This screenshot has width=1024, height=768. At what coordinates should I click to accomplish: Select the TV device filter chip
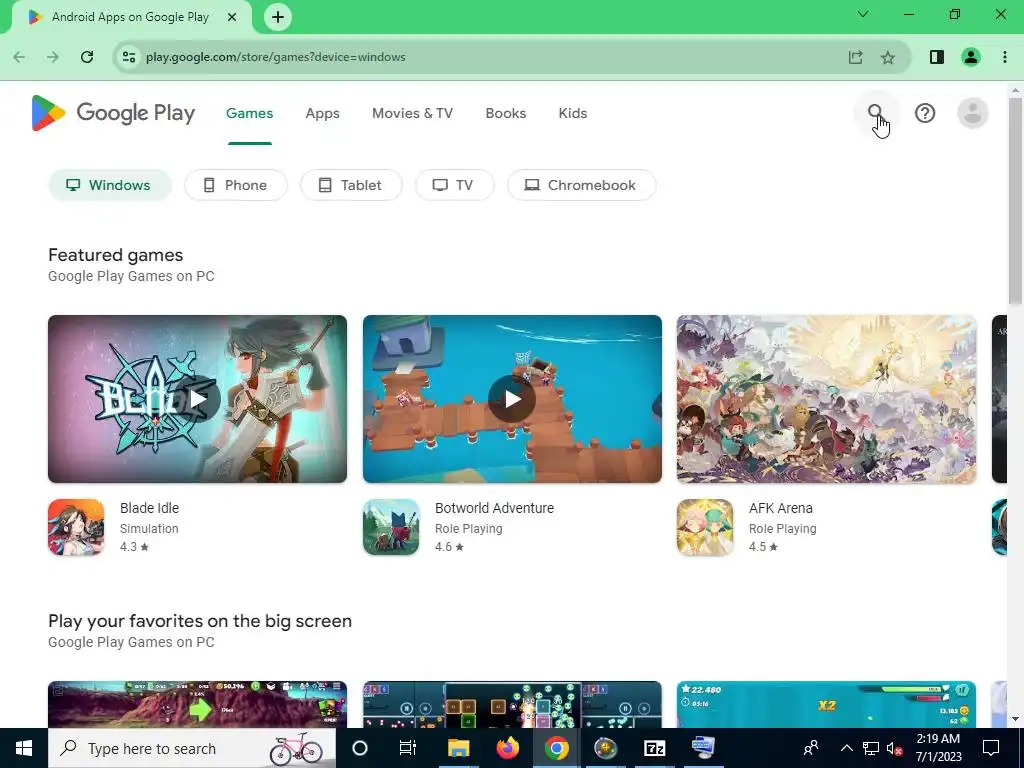click(x=455, y=185)
